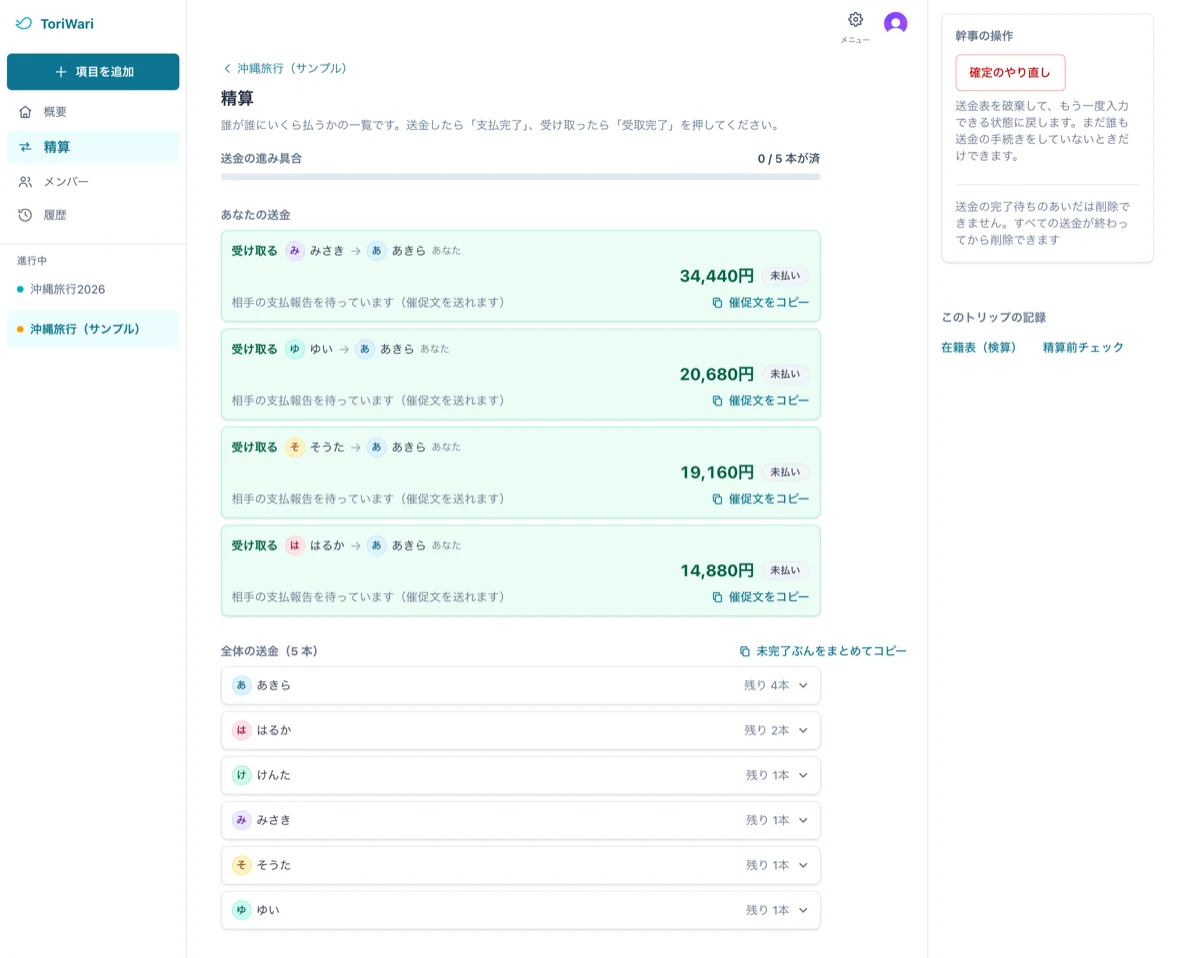Click 未払い badge next to 34,440円
Screen dimensions: 1200x958
(x=785, y=276)
